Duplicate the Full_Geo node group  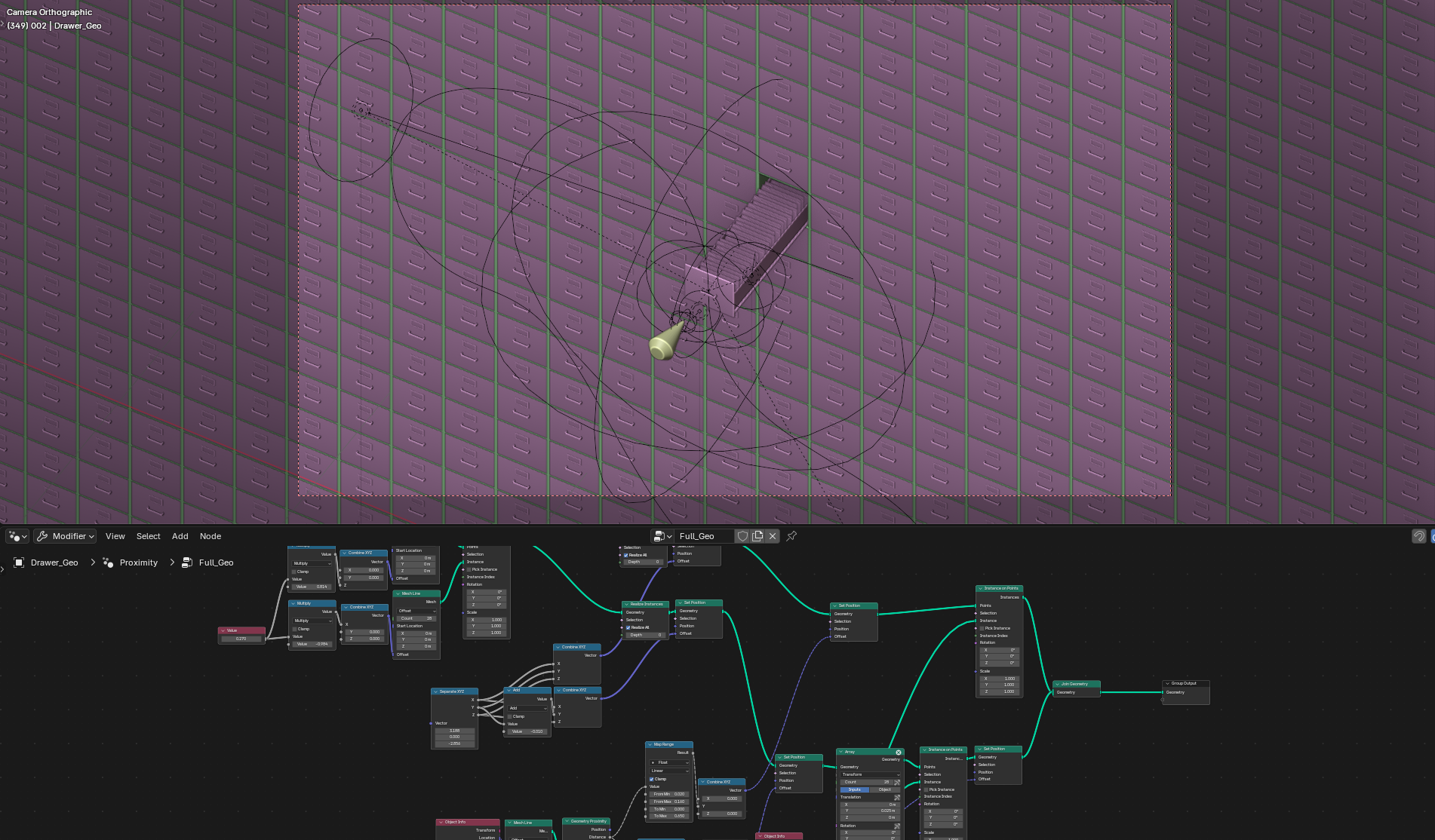coord(757,536)
